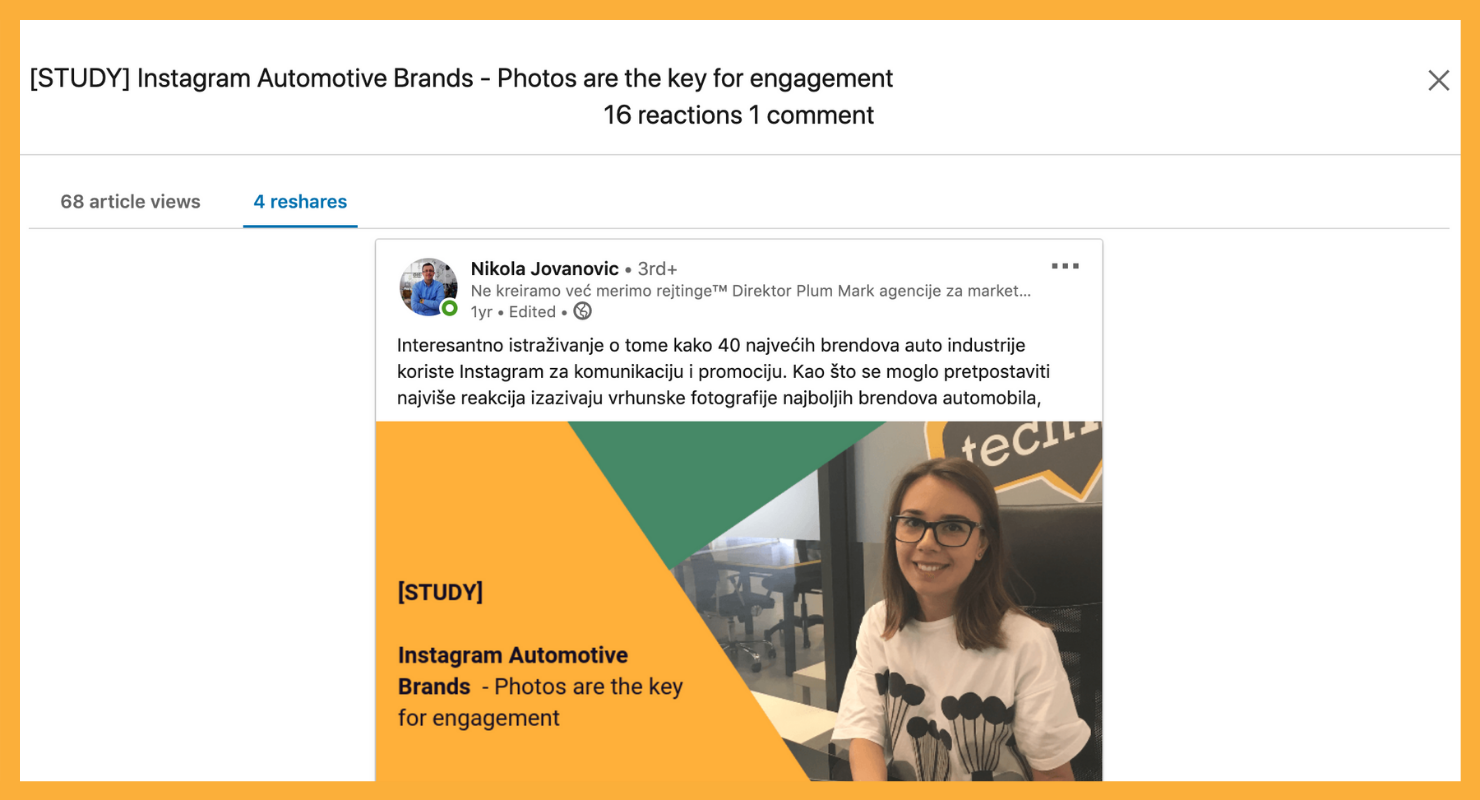Click the 'for engagement' line in the preview
1480x800 pixels.
pyautogui.click(x=479, y=718)
